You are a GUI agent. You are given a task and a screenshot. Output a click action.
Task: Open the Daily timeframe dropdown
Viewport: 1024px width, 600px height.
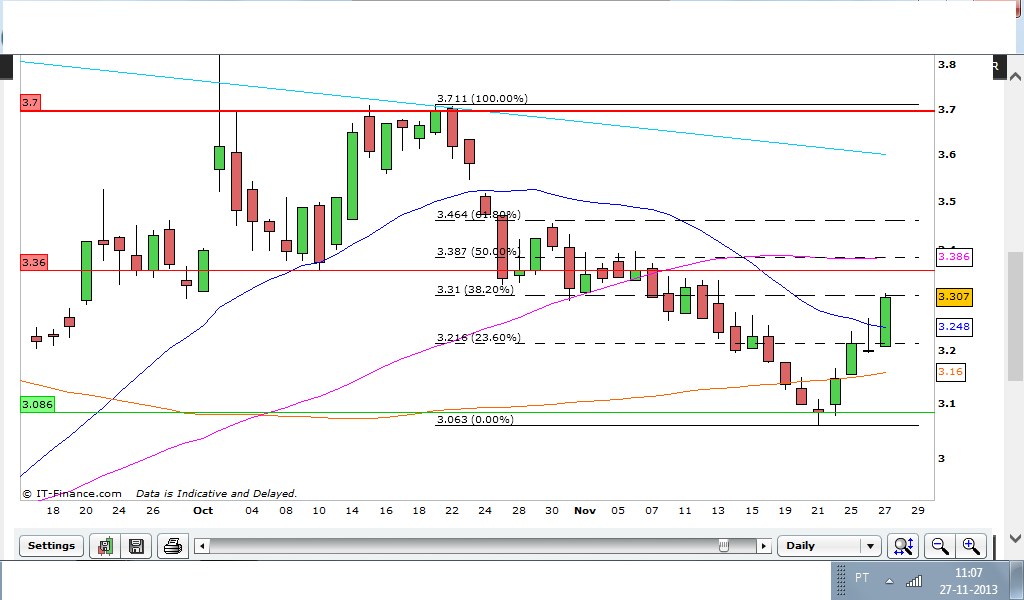829,546
